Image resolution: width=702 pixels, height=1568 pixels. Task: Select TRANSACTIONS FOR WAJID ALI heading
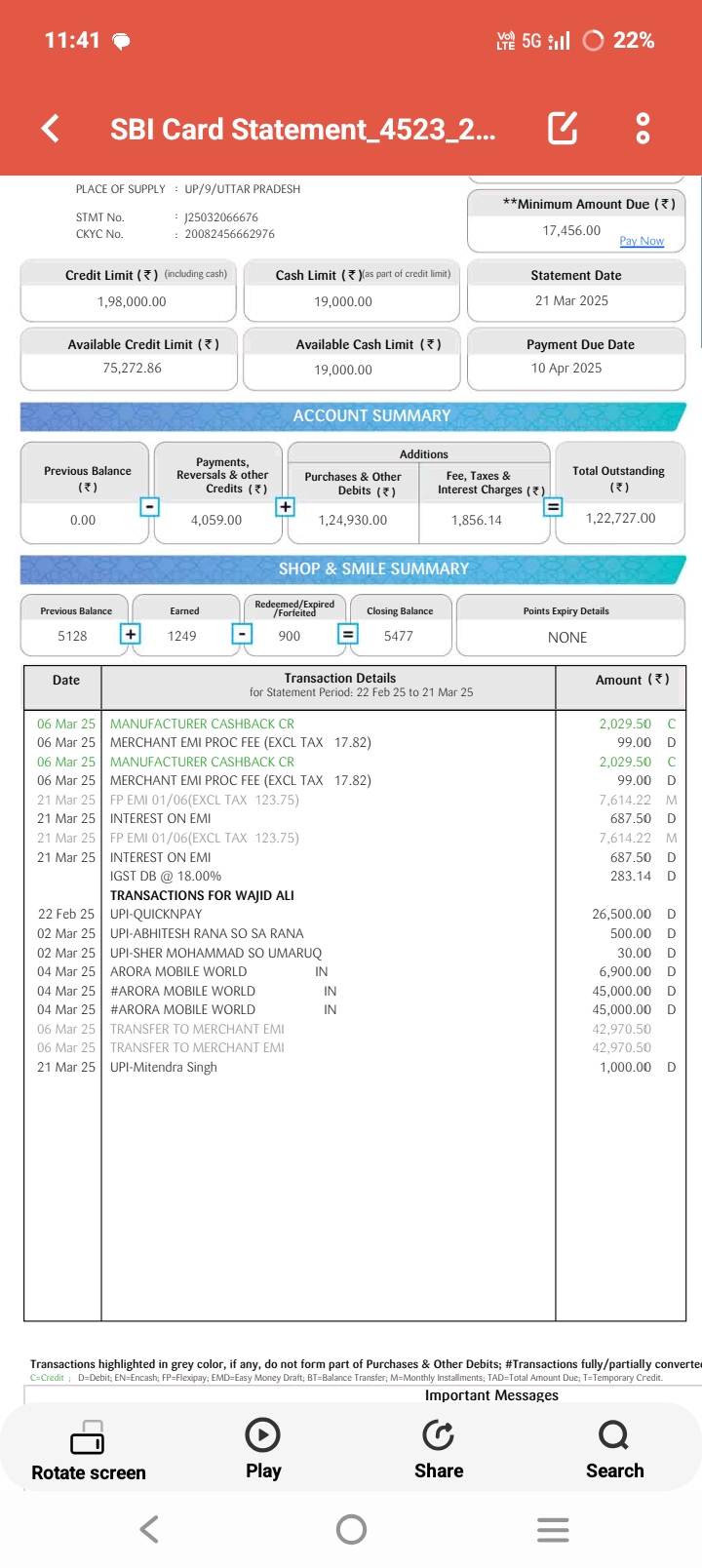point(202,895)
